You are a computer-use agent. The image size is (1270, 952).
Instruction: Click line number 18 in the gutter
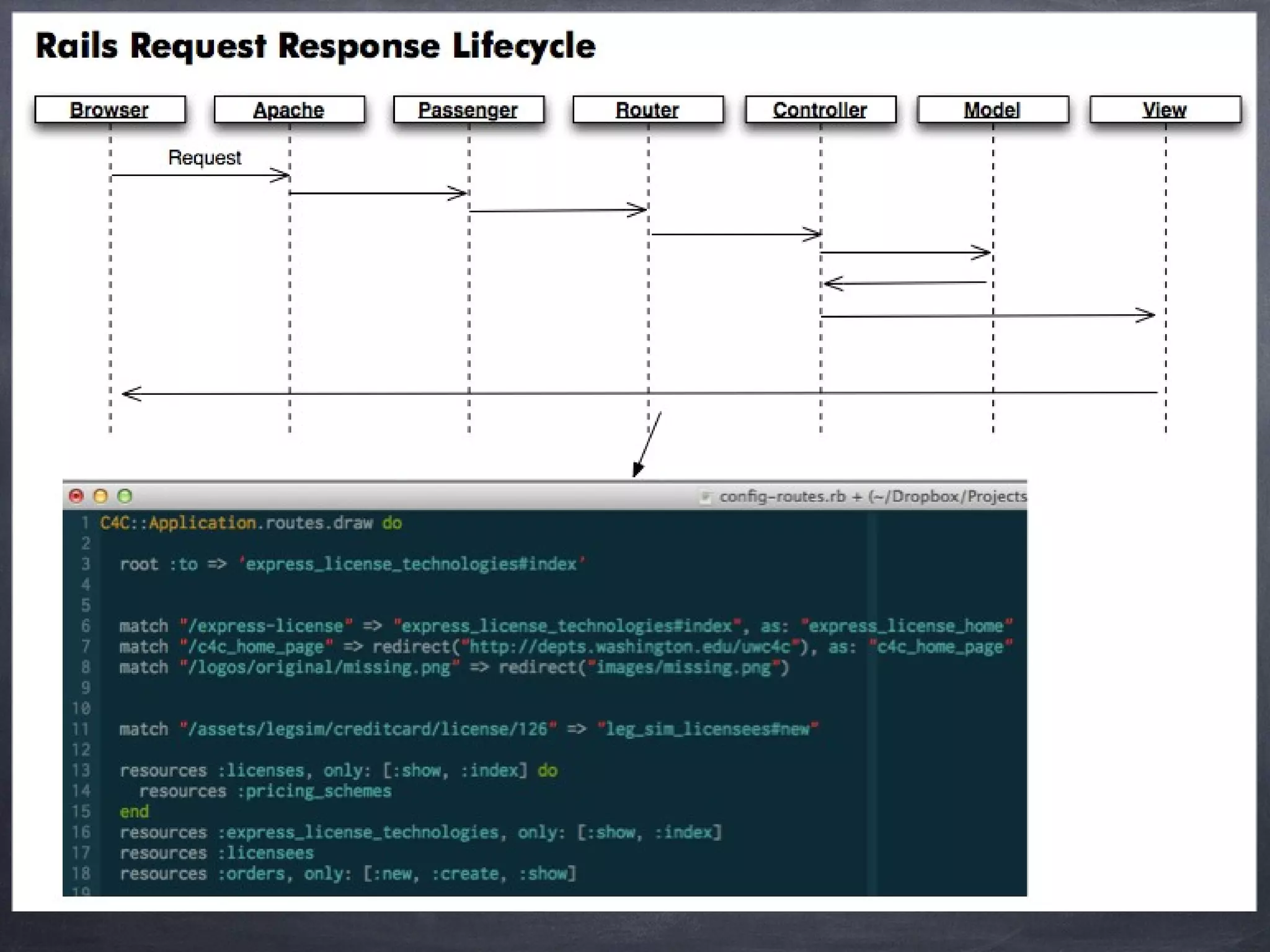(81, 873)
